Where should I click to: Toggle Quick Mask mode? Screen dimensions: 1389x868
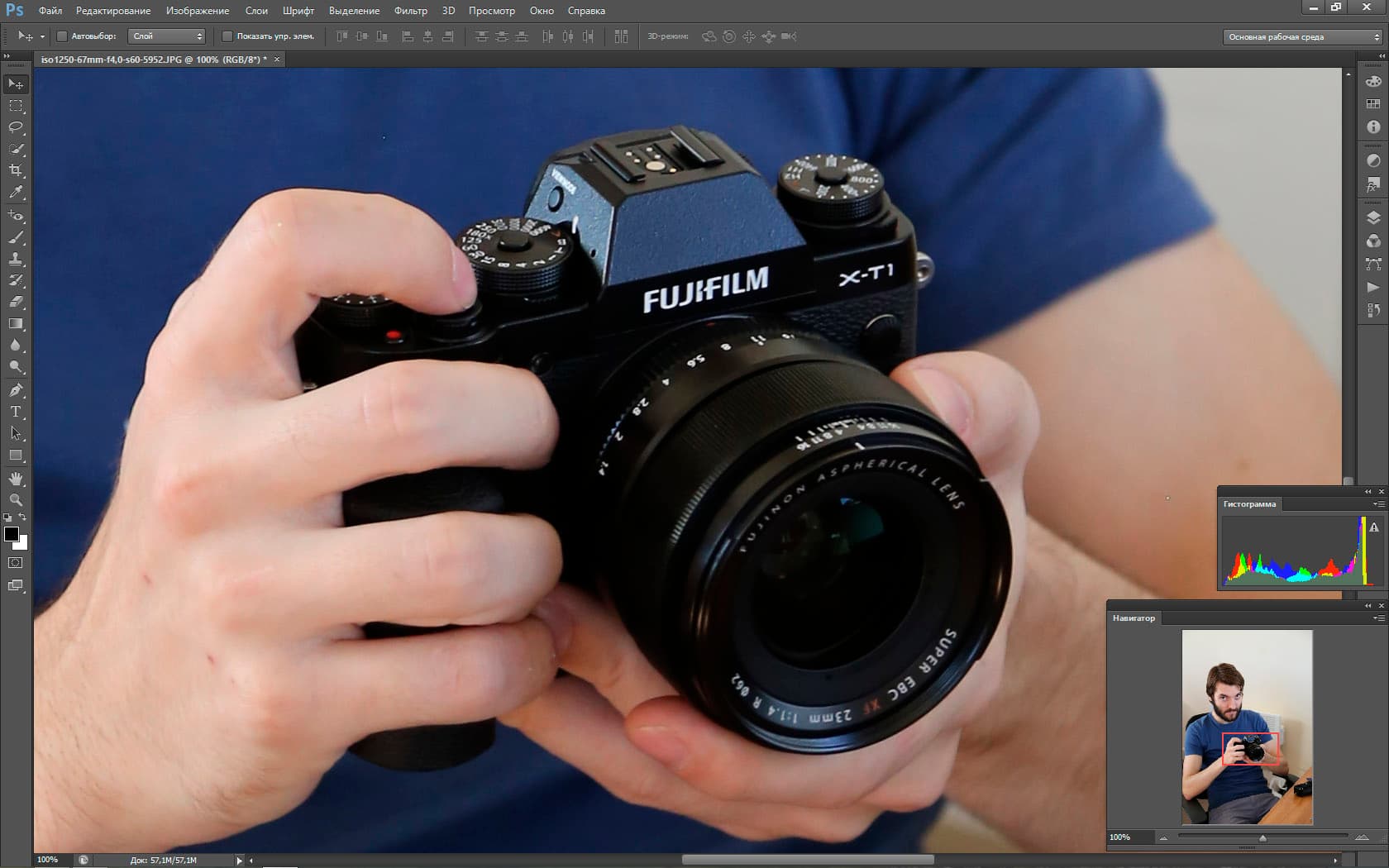point(16,563)
